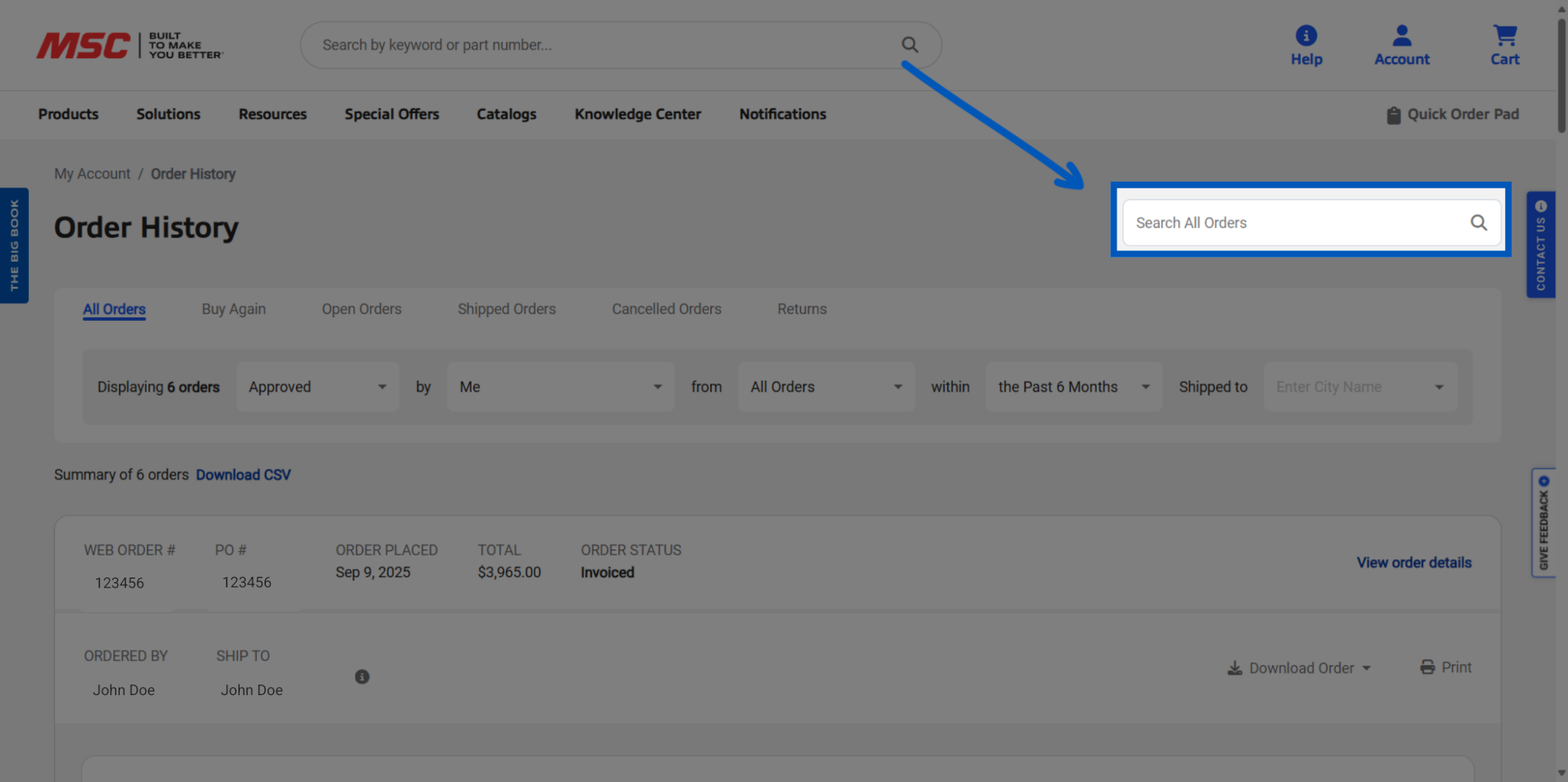Click the Order History breadcrumb
This screenshot has height=782, width=1568.
pos(193,174)
